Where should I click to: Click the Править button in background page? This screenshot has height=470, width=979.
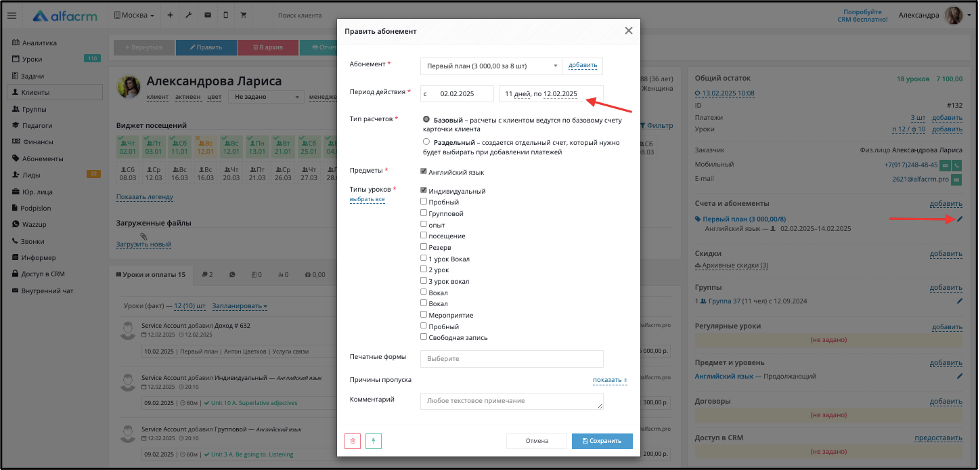pos(206,47)
